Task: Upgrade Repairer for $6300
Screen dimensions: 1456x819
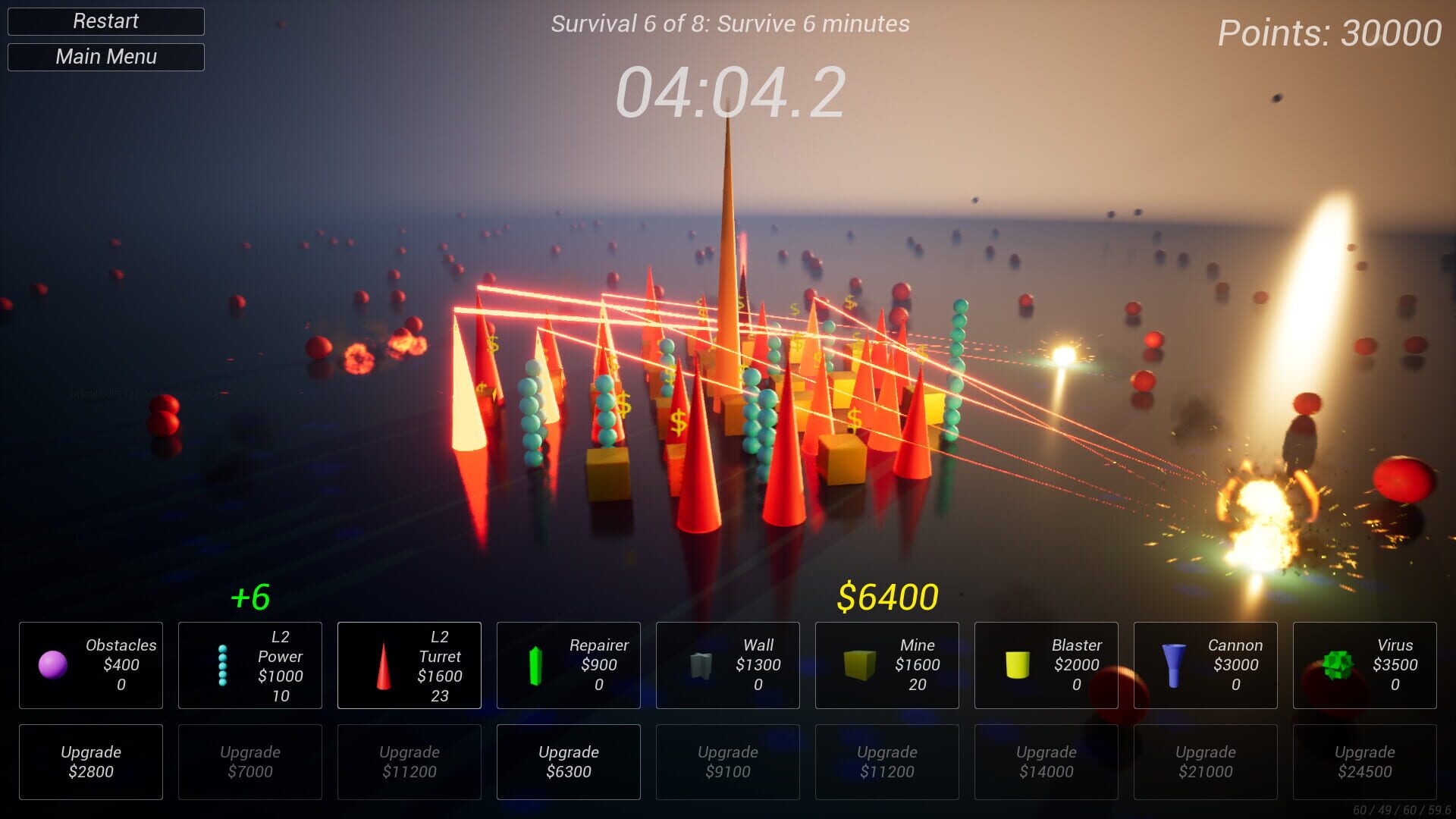Action: coord(568,761)
